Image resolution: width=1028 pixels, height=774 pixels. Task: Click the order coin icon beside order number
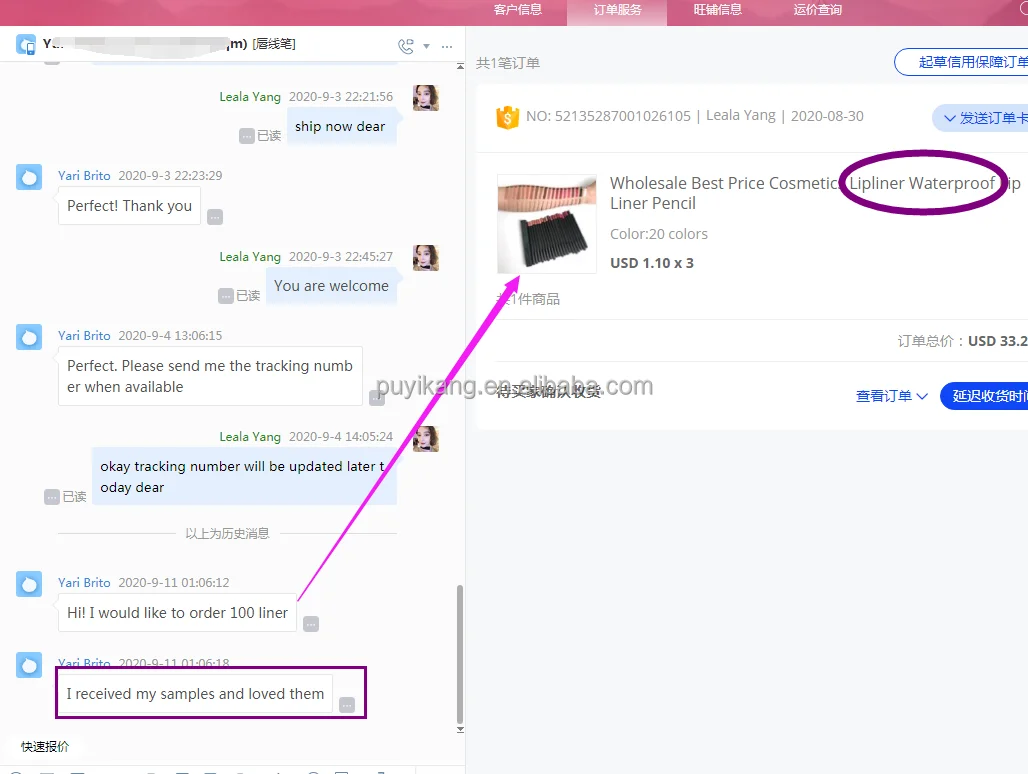coord(507,117)
